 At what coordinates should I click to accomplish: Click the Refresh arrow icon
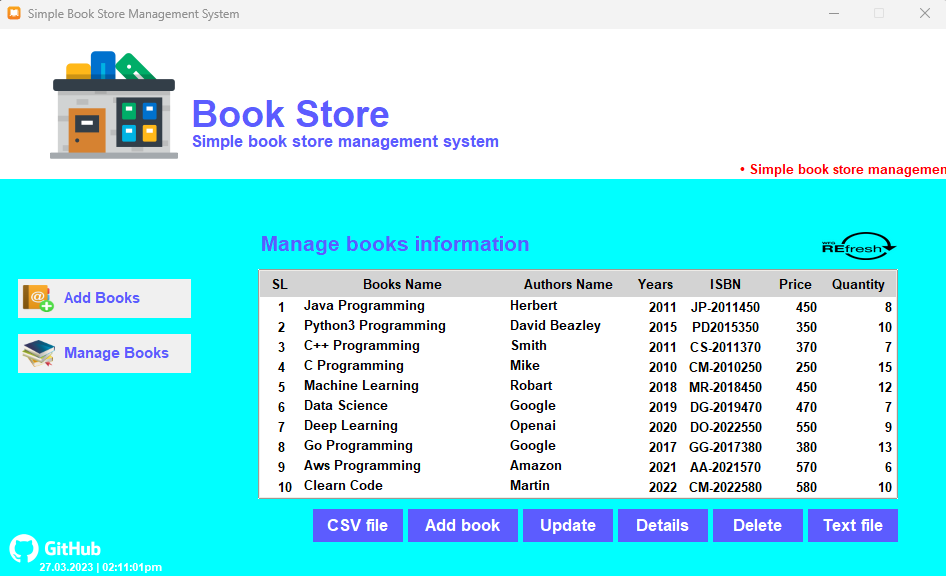(859, 246)
